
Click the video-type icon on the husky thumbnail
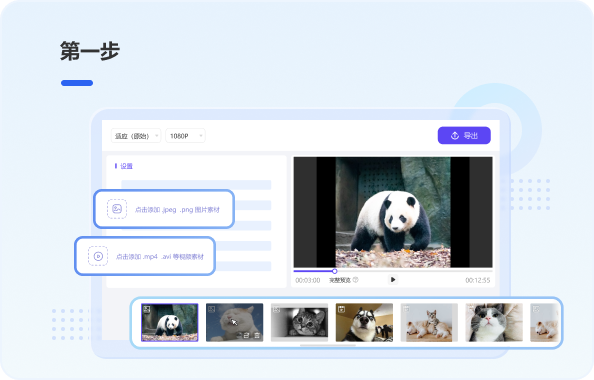point(341,309)
